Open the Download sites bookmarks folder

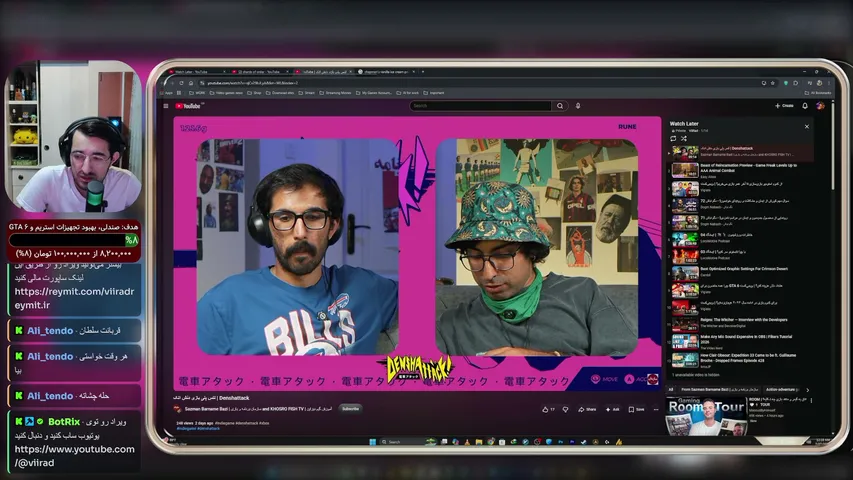click(x=280, y=93)
